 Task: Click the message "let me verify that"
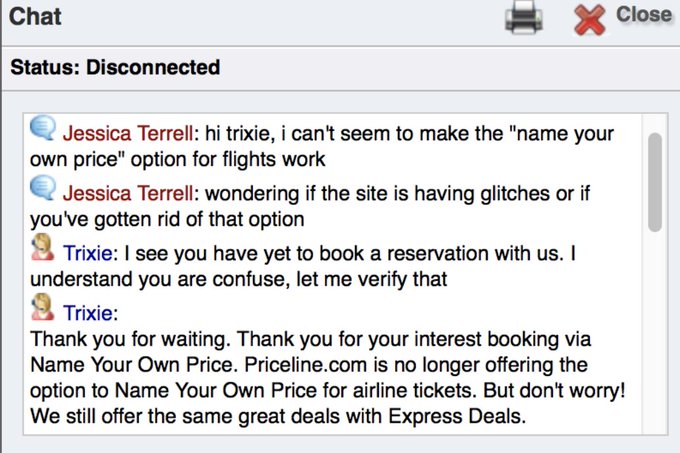[371, 279]
